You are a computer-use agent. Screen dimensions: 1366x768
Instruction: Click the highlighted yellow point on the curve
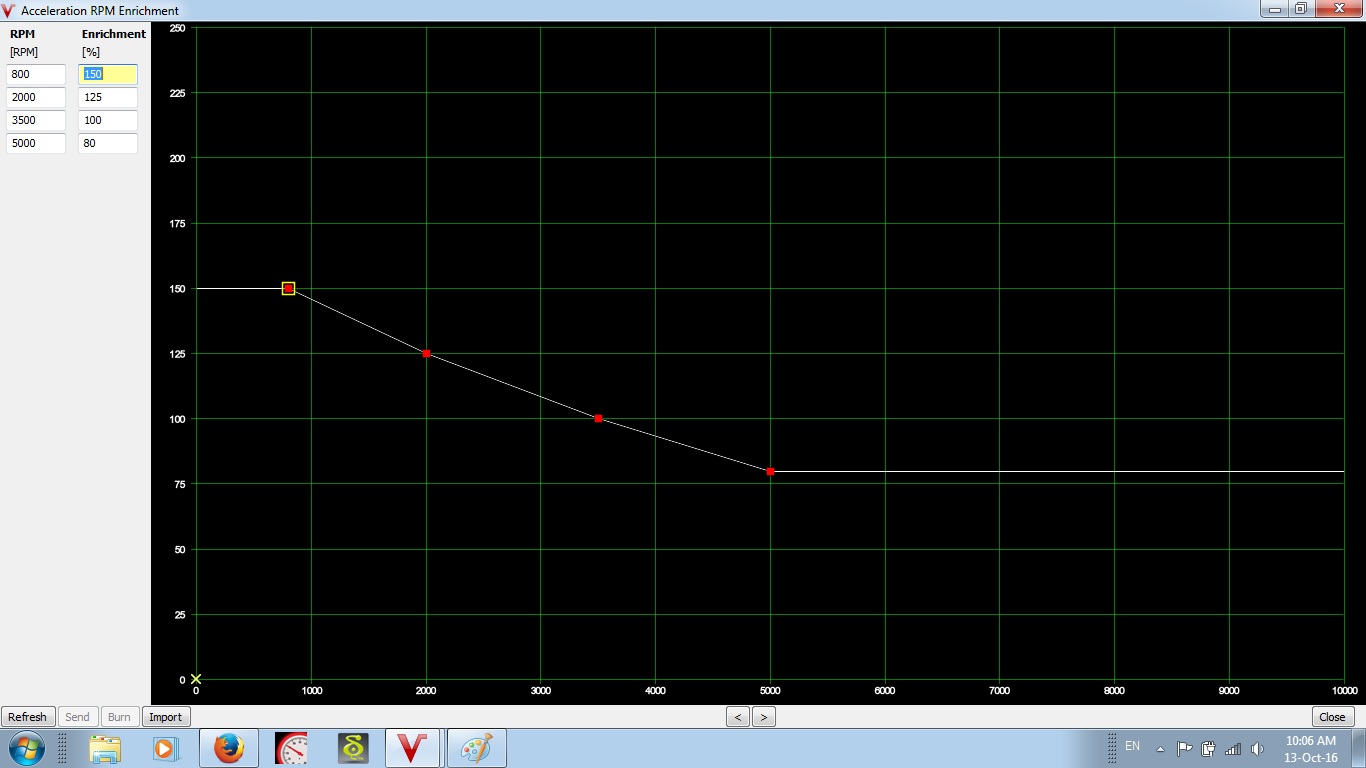288,288
